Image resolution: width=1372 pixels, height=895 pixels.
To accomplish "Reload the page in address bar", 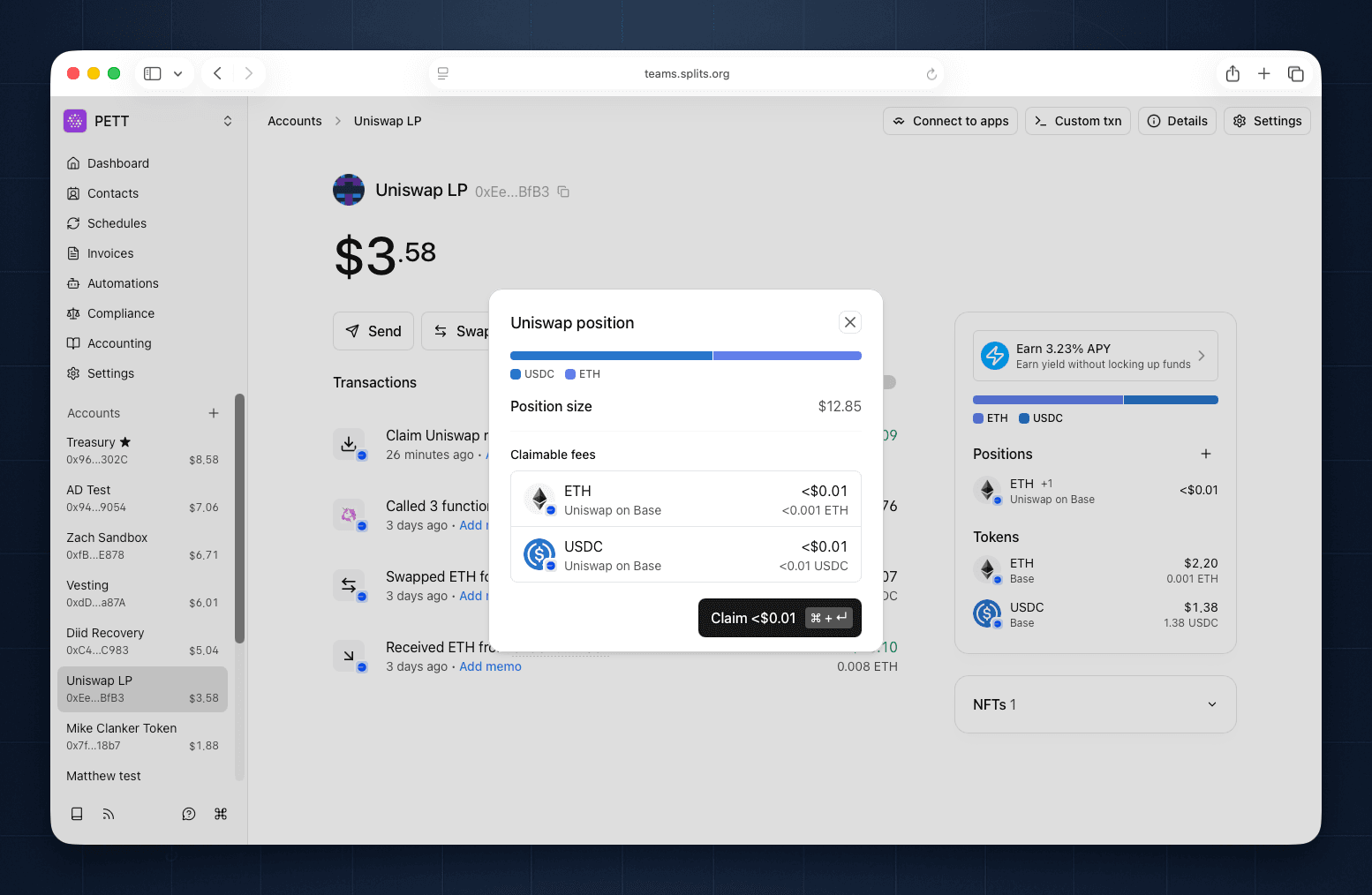I will click(x=931, y=74).
